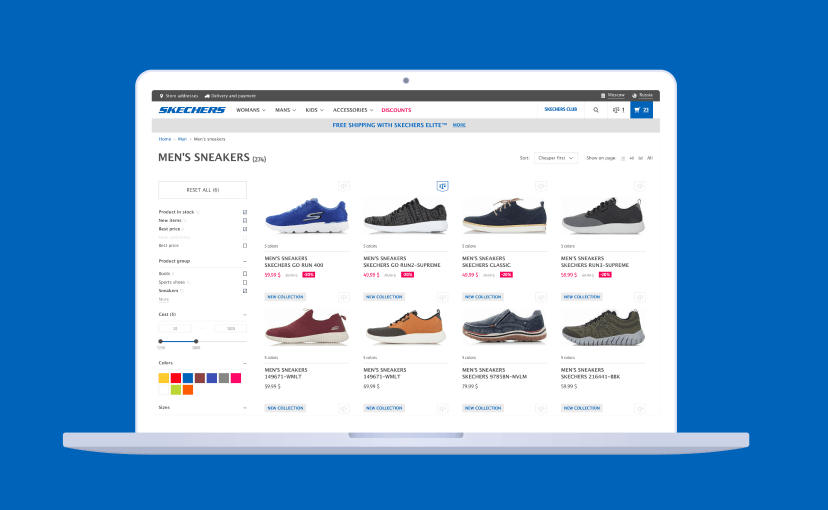Collapse the Sizes filter section
This screenshot has width=828, height=510.
pyautogui.click(x=245, y=408)
